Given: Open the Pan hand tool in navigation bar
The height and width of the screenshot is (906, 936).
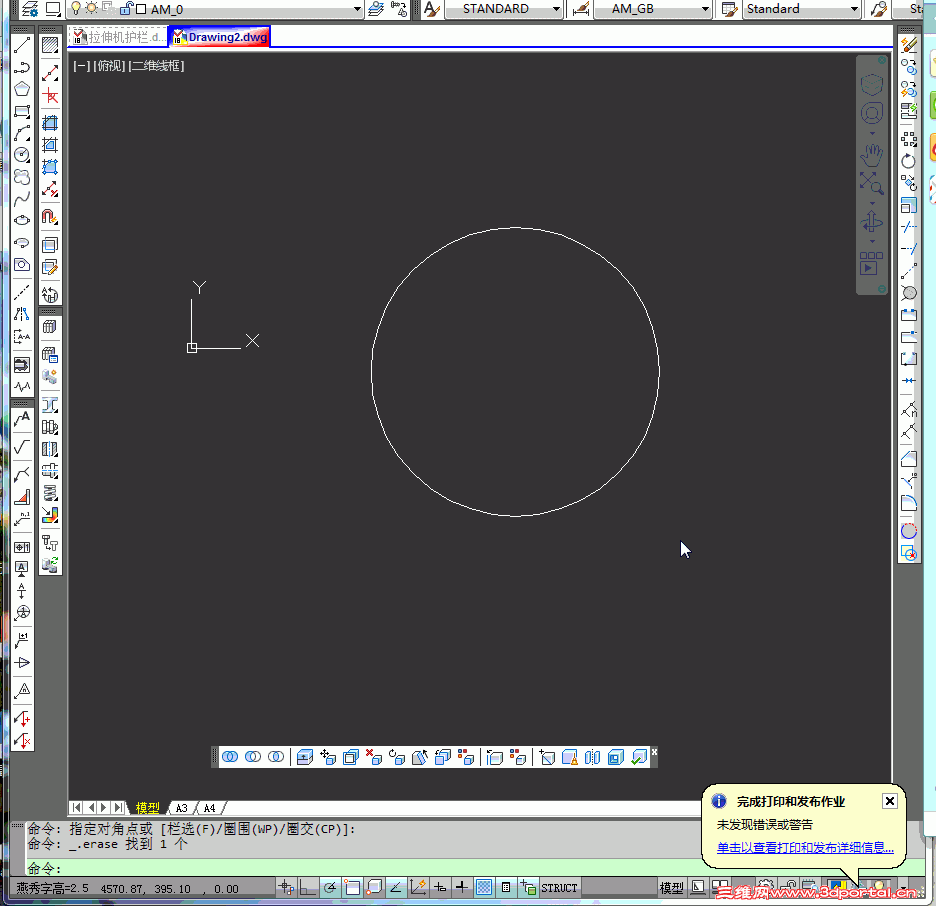Looking at the screenshot, I should tap(872, 156).
